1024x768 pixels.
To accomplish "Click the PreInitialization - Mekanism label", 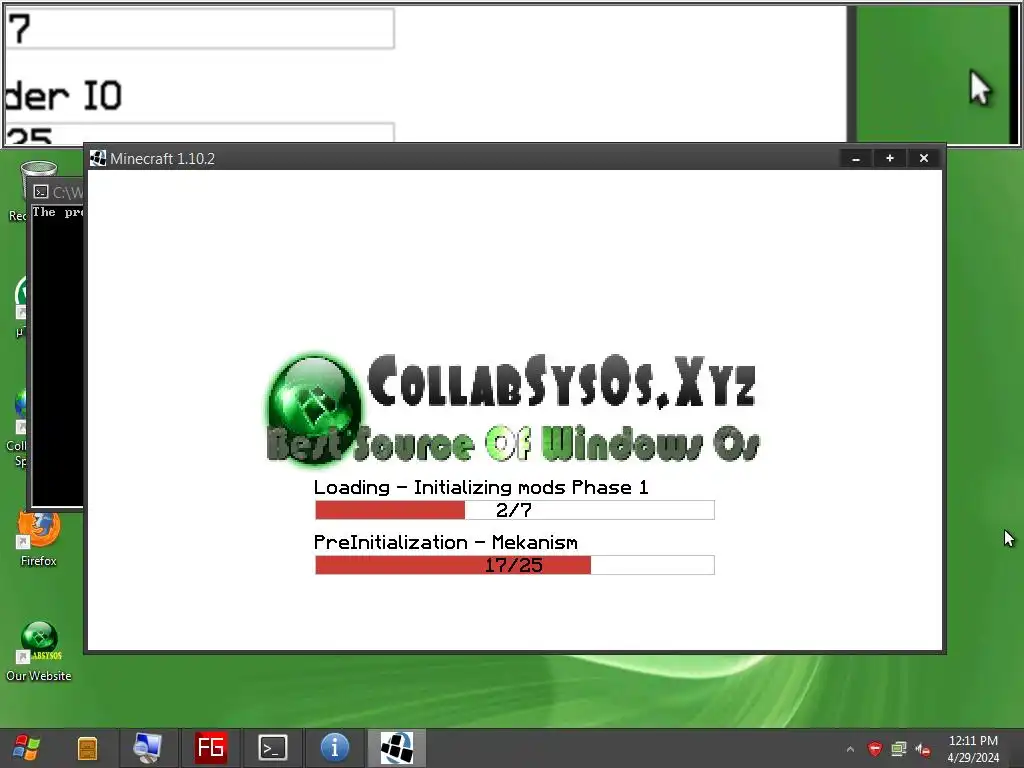I will point(445,543).
